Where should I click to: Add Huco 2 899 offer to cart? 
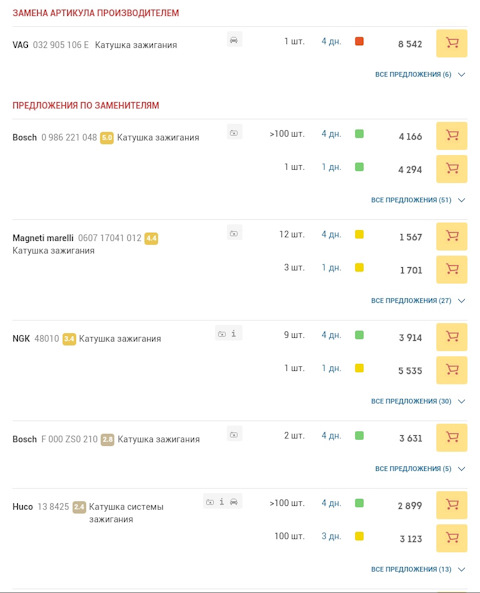[x=452, y=505]
